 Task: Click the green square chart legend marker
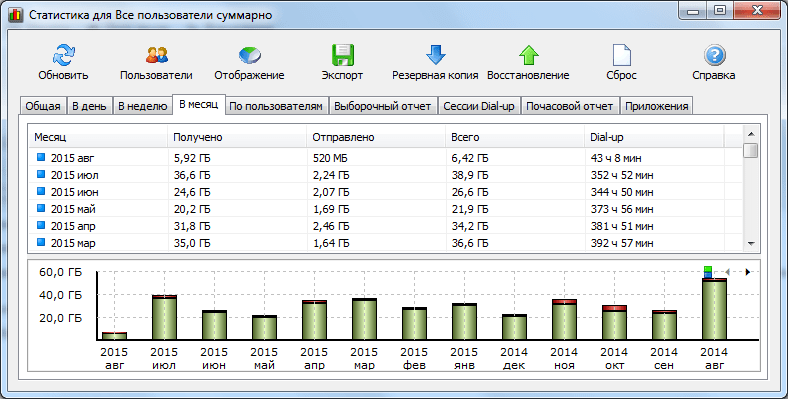[x=708, y=269]
